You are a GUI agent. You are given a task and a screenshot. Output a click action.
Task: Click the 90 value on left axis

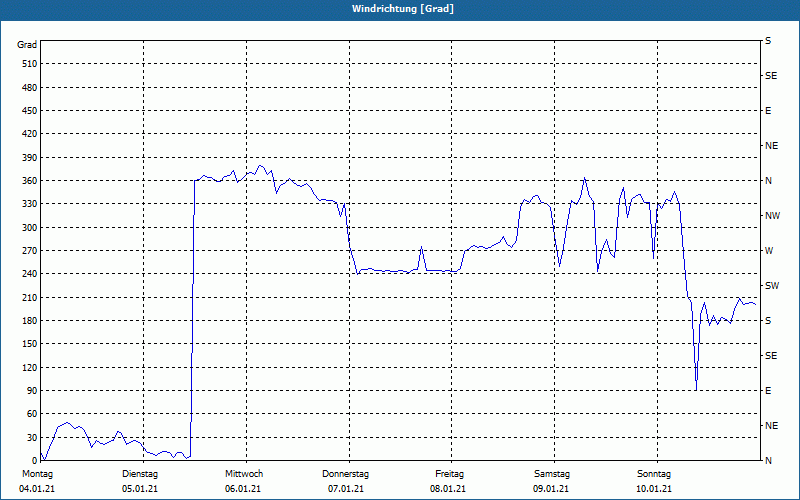pyautogui.click(x=32, y=391)
